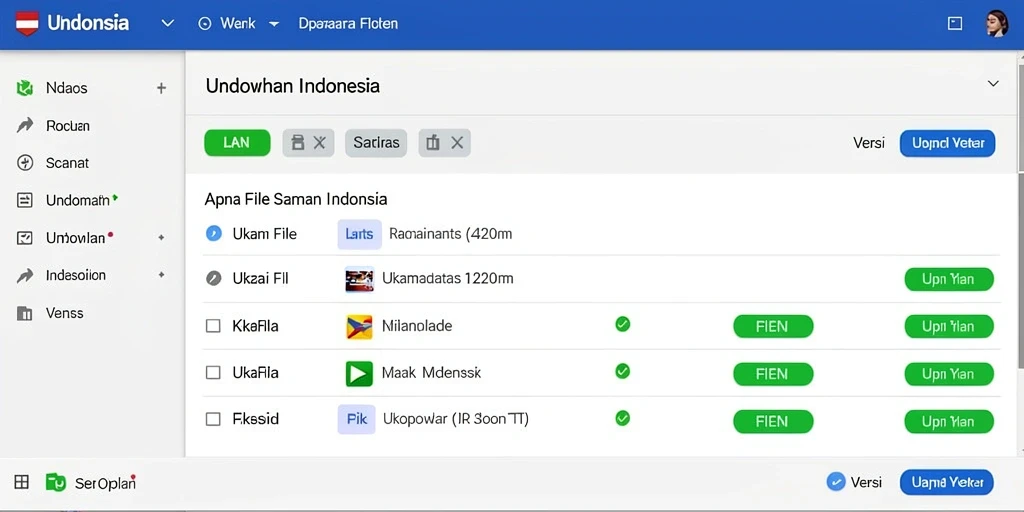Expand the Indesoiion sidebar item
The width and height of the screenshot is (1024, 512).
coord(161,276)
